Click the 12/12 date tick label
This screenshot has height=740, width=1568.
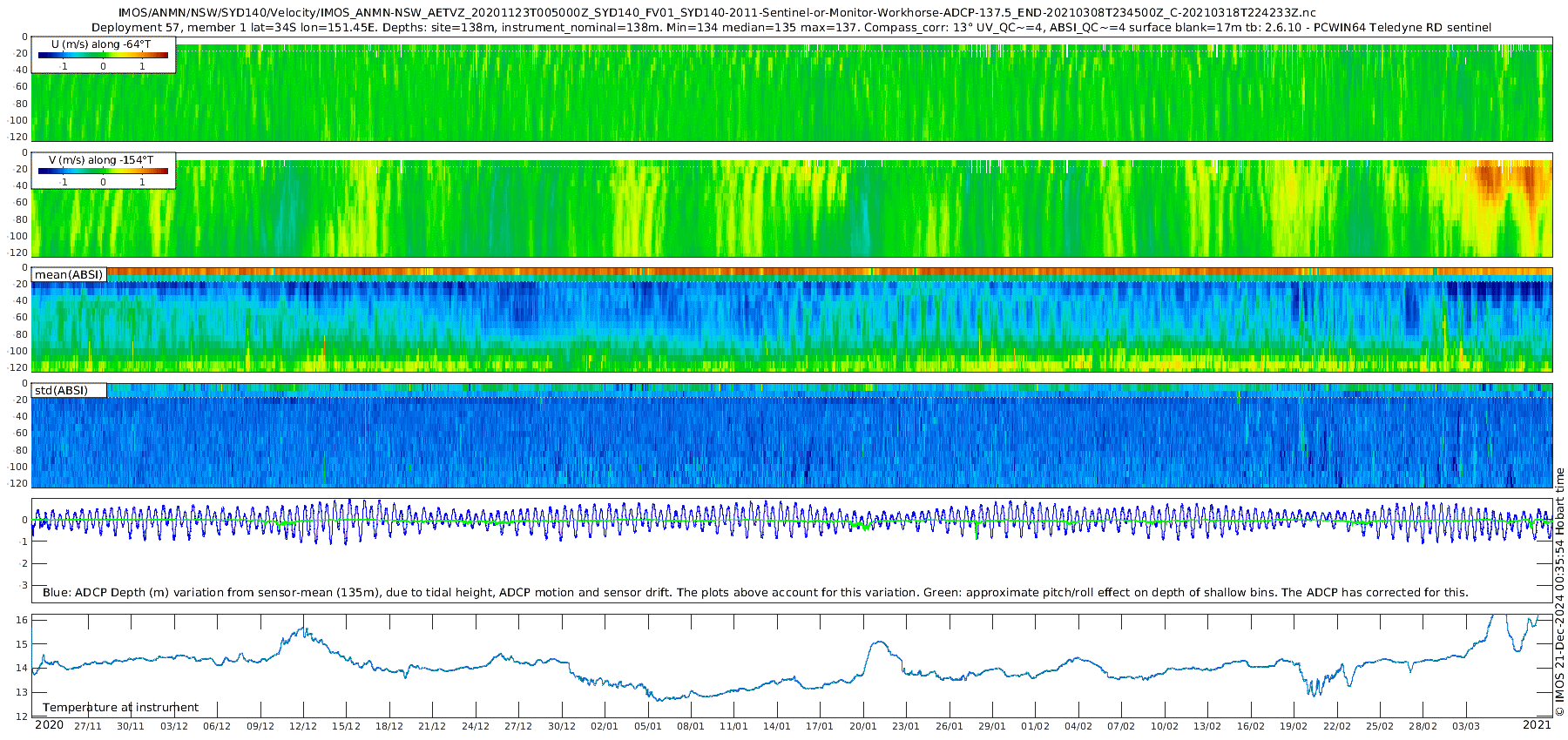tap(302, 726)
